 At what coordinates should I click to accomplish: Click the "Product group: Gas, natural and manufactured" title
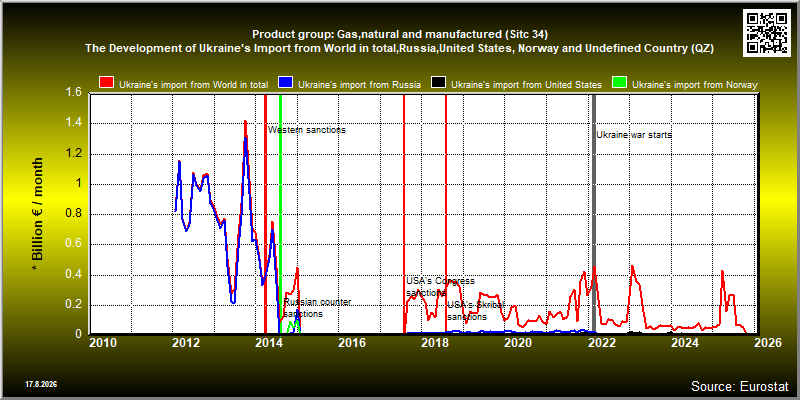pyautogui.click(x=400, y=35)
